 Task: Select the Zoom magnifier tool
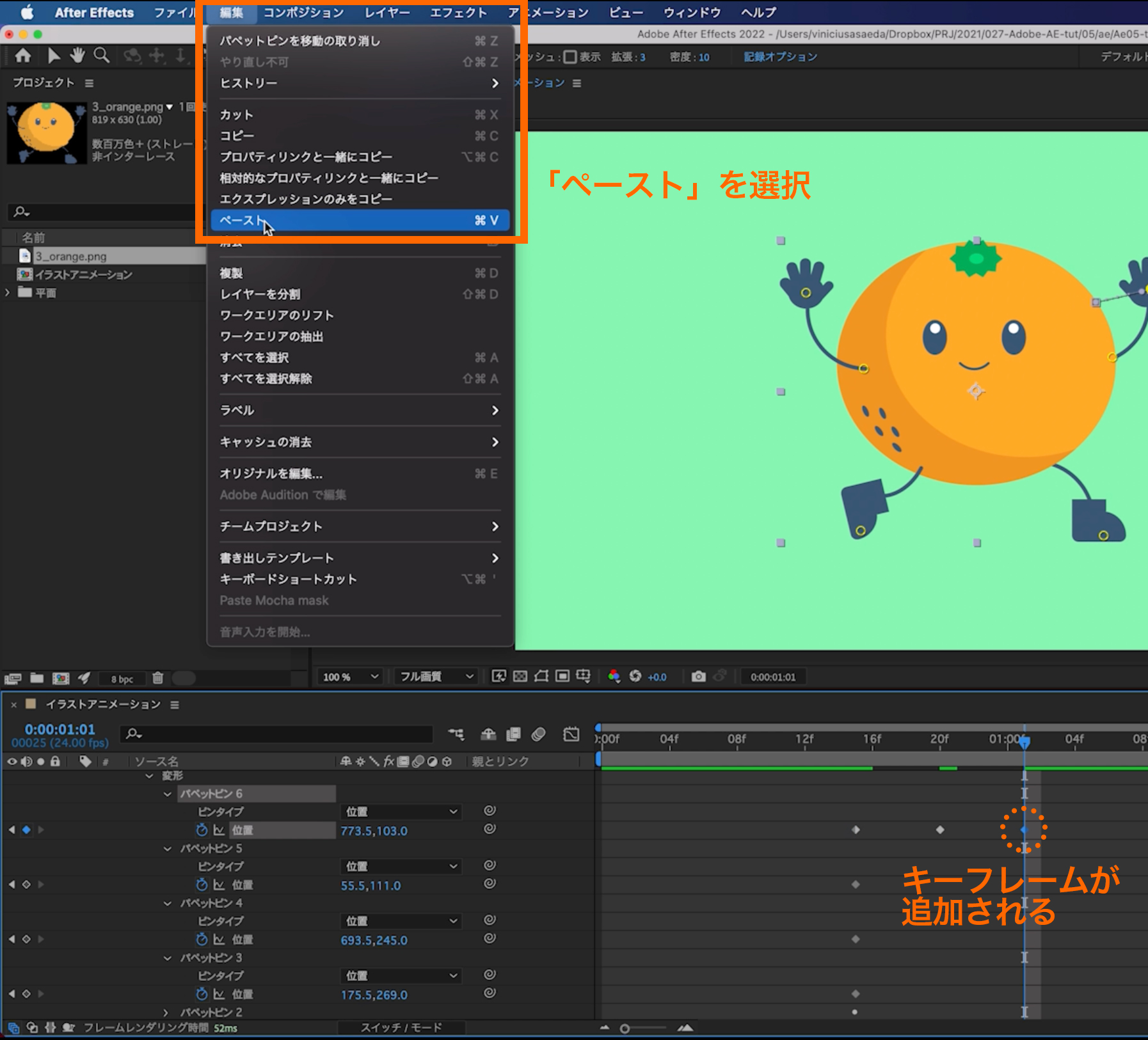click(102, 56)
